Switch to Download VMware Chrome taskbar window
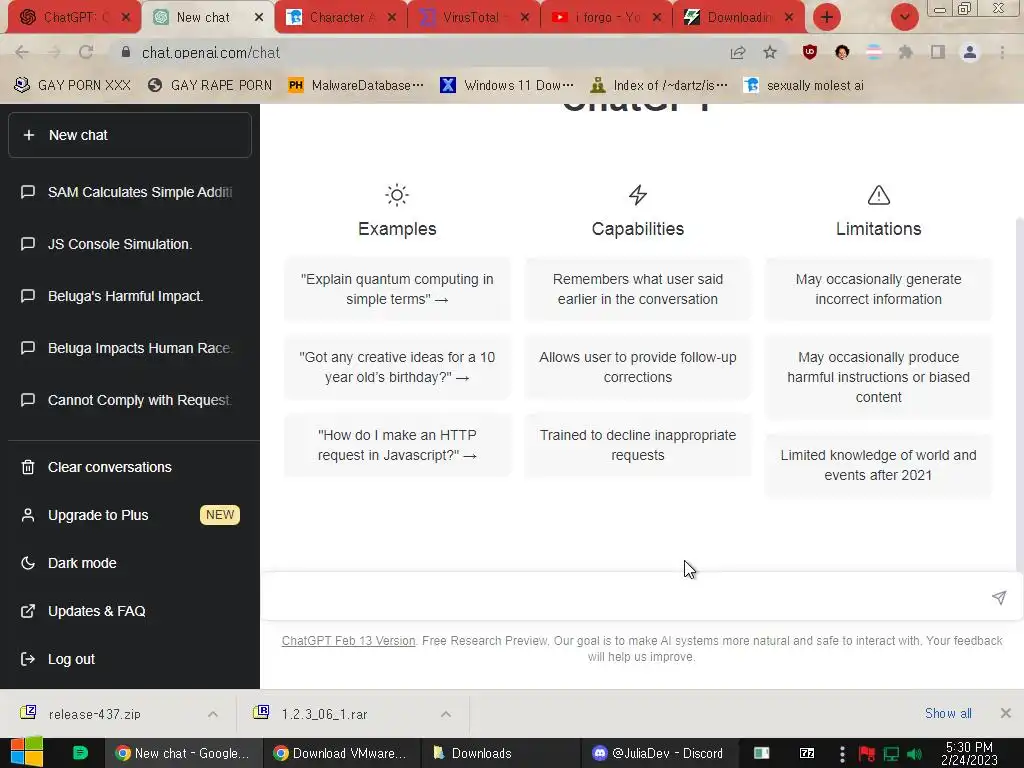1024x768 pixels. [x=340, y=753]
